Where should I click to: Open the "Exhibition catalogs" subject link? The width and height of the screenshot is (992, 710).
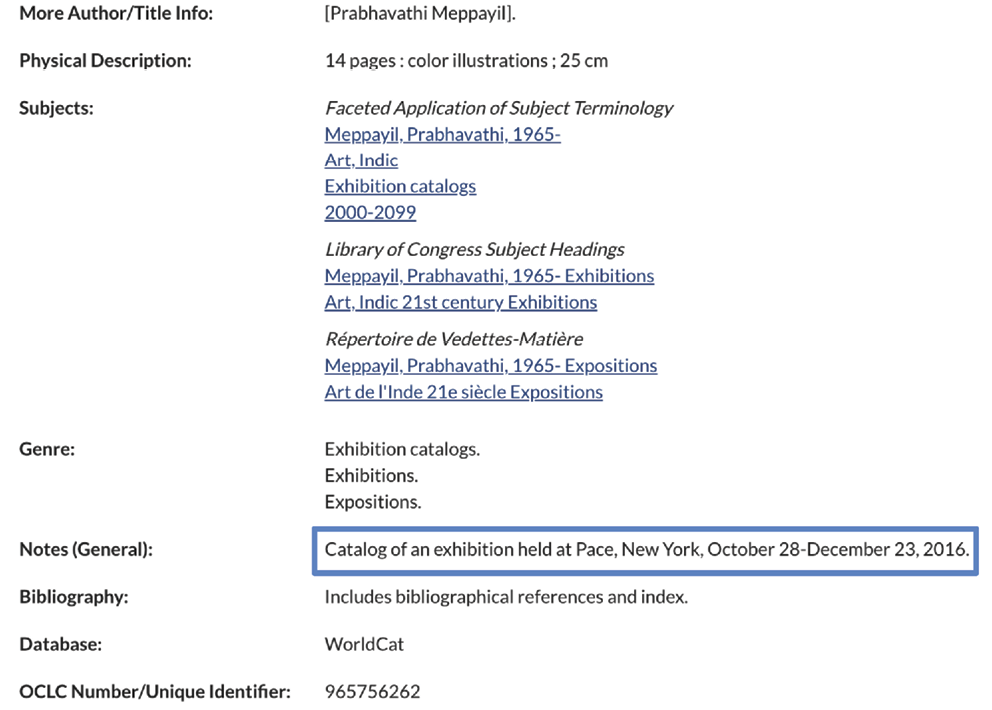[399, 185]
